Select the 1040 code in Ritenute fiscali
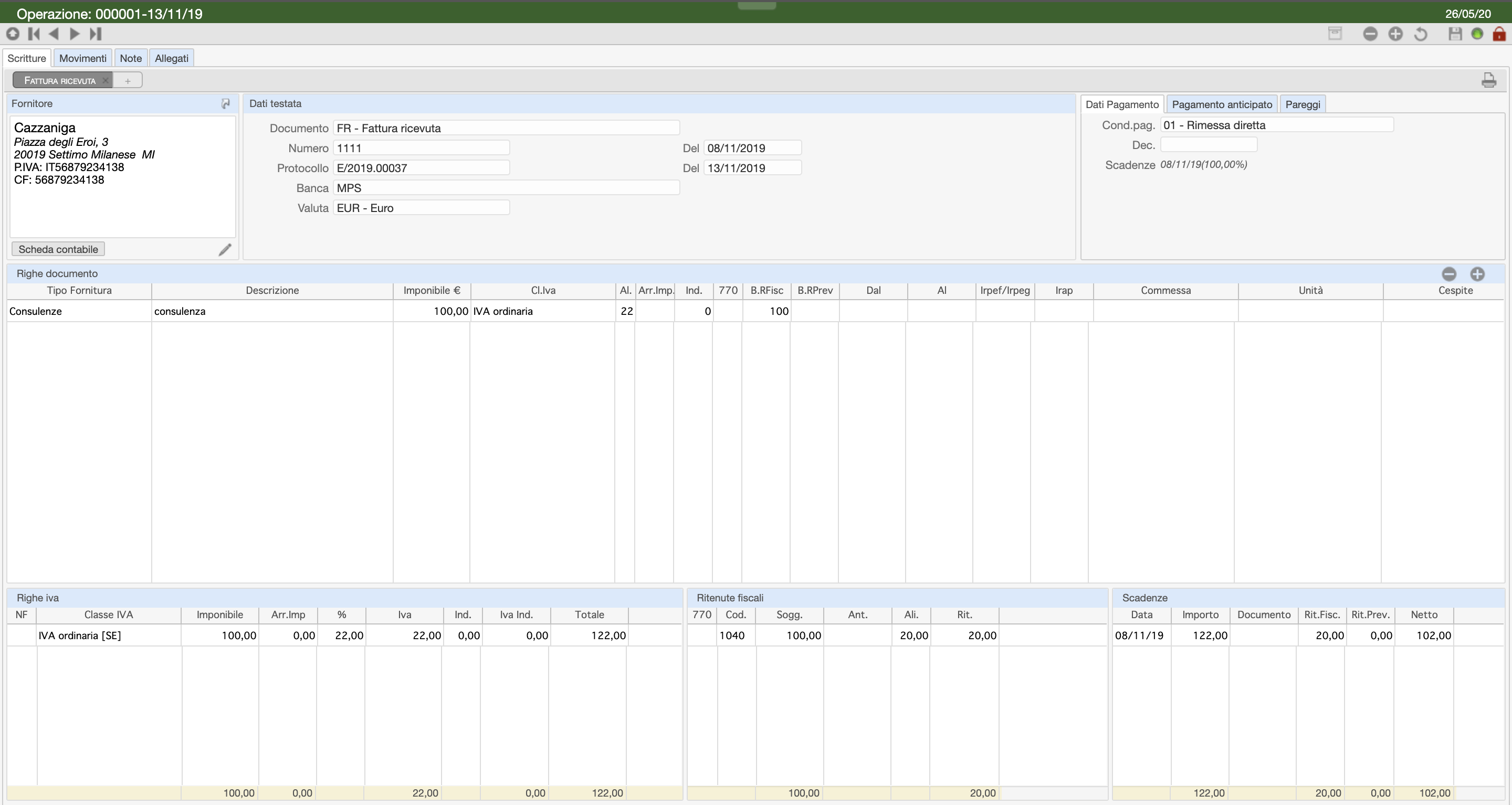 [736, 635]
